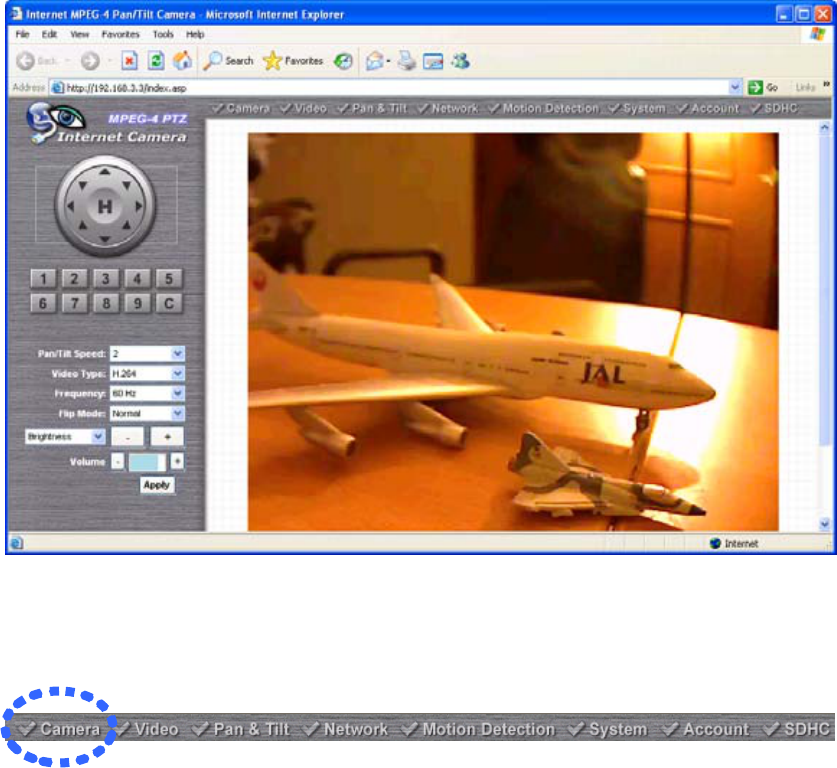The width and height of the screenshot is (837, 768).
Task: Open Video tab in browser page nav bar
Action: tap(304, 108)
